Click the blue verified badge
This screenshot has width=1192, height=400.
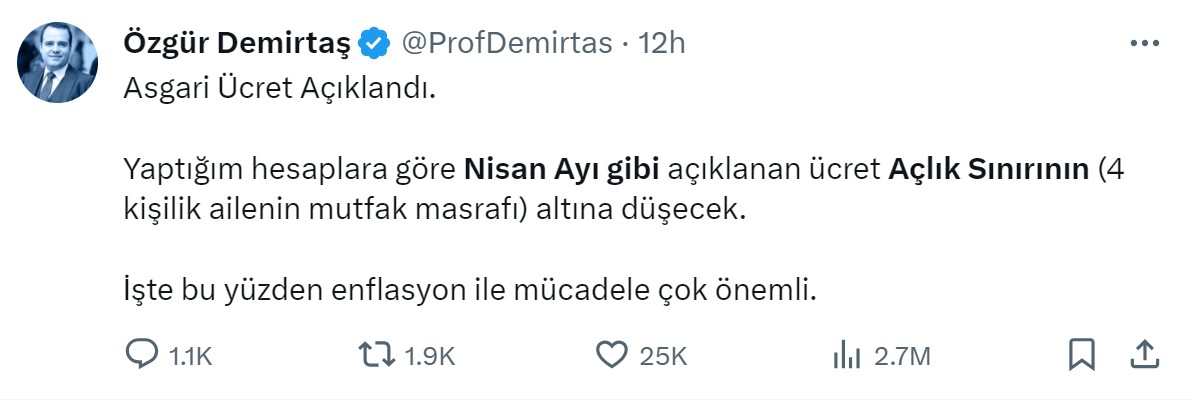(375, 43)
